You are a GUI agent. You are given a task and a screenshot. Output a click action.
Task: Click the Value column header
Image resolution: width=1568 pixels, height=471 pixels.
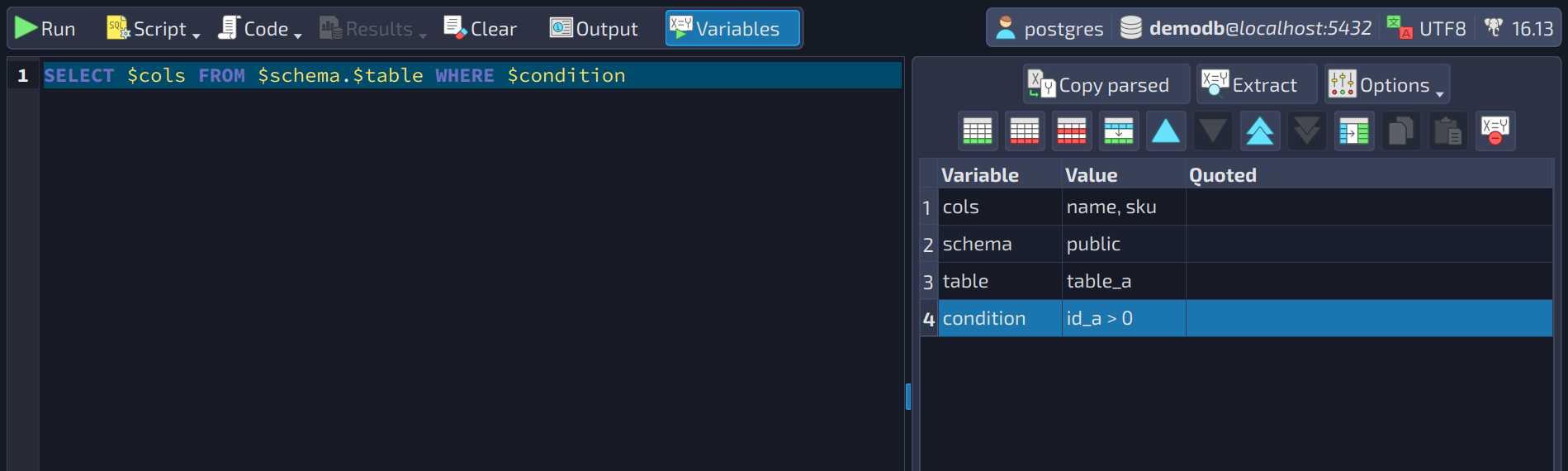[x=1124, y=174]
